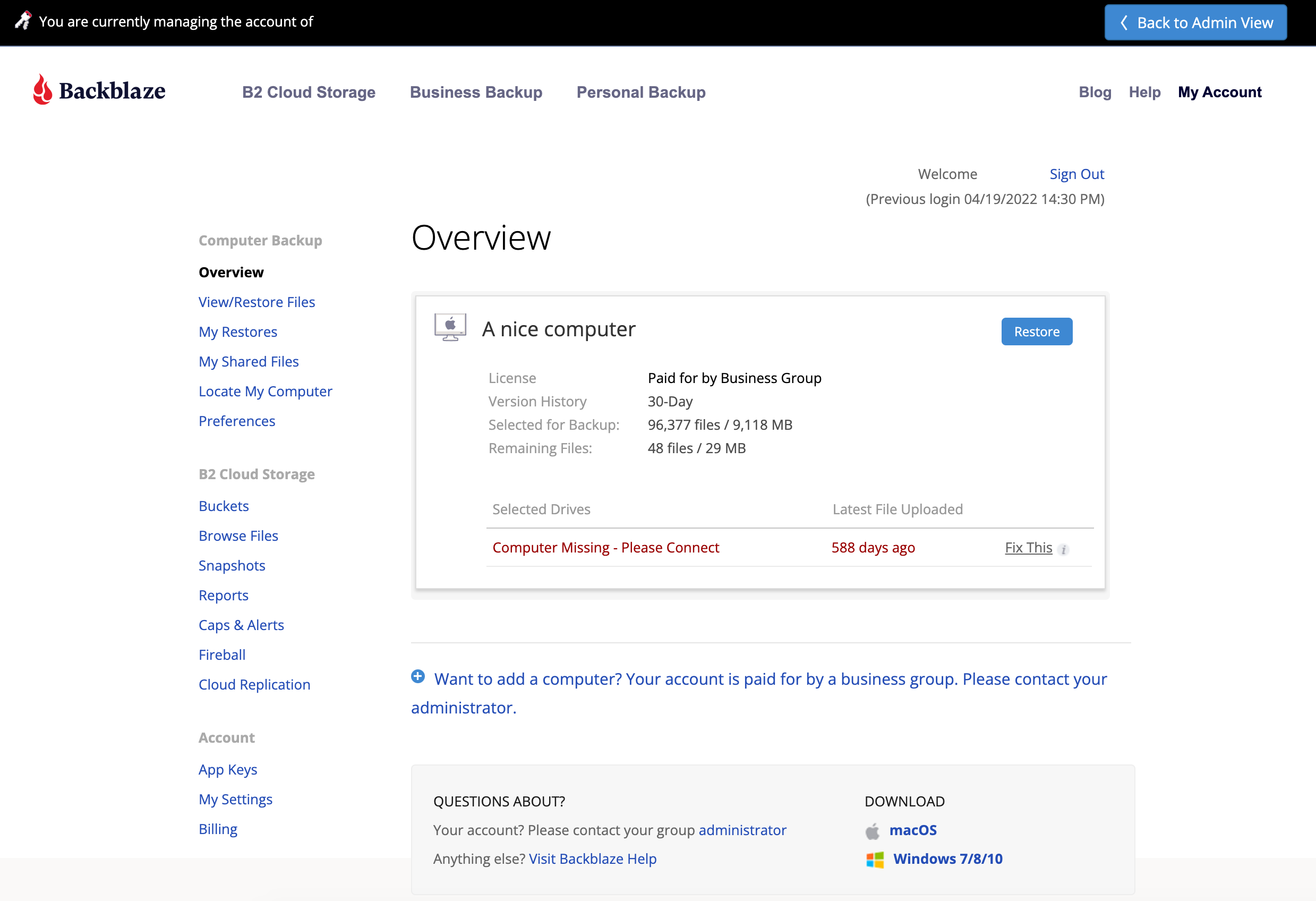Open Preferences in the sidebar

tap(237, 421)
